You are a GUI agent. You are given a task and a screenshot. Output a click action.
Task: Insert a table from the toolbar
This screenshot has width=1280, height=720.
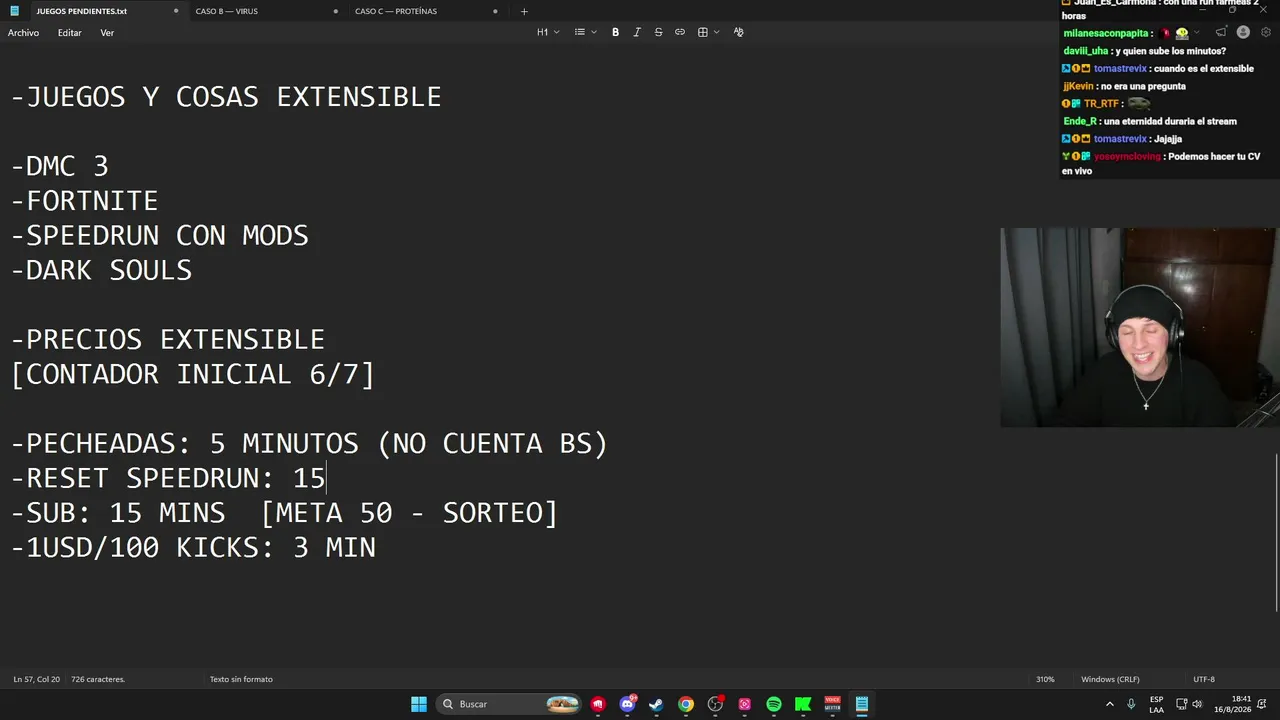(x=703, y=32)
